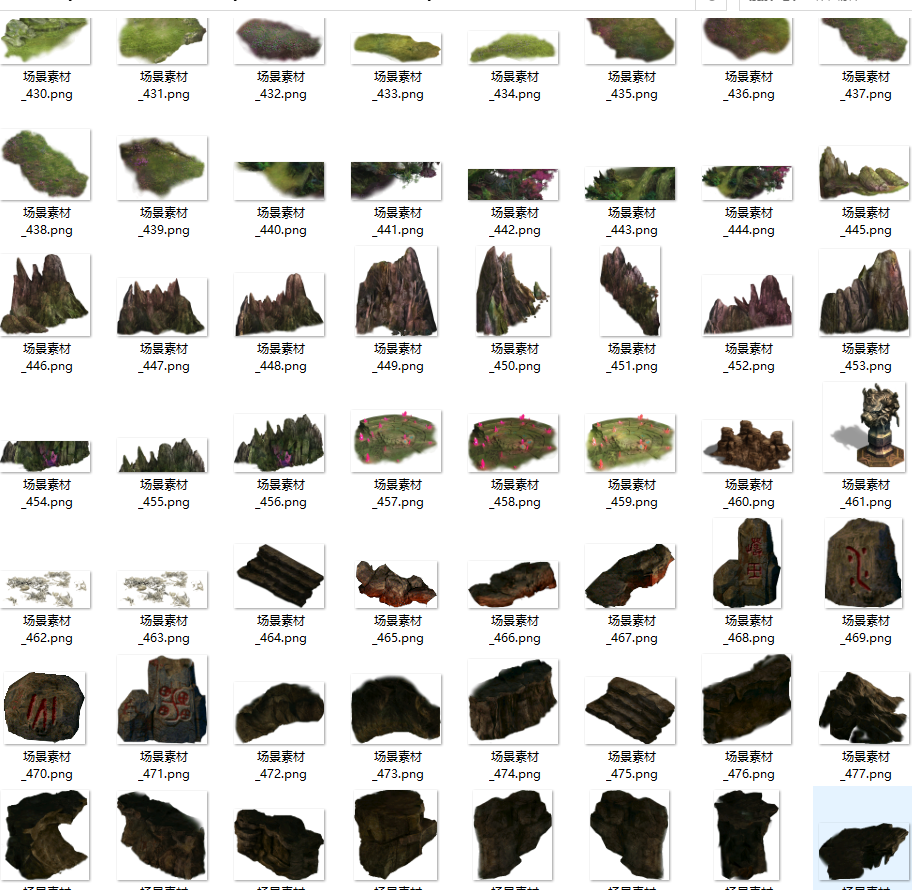Viewport: 912px width, 890px height.
Task: Select the spiral-carved stone pillar 场景素材_471.png
Action: 163,700
